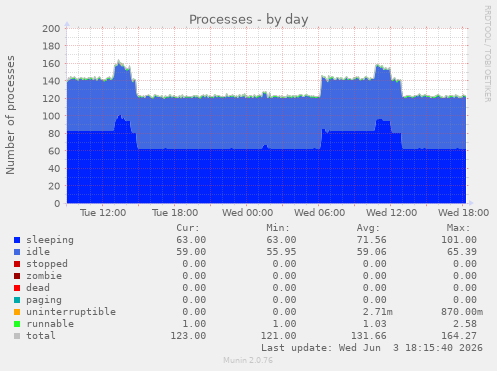The image size is (497, 371).
Task: Click the dead legend color swatch
Action: point(17,288)
